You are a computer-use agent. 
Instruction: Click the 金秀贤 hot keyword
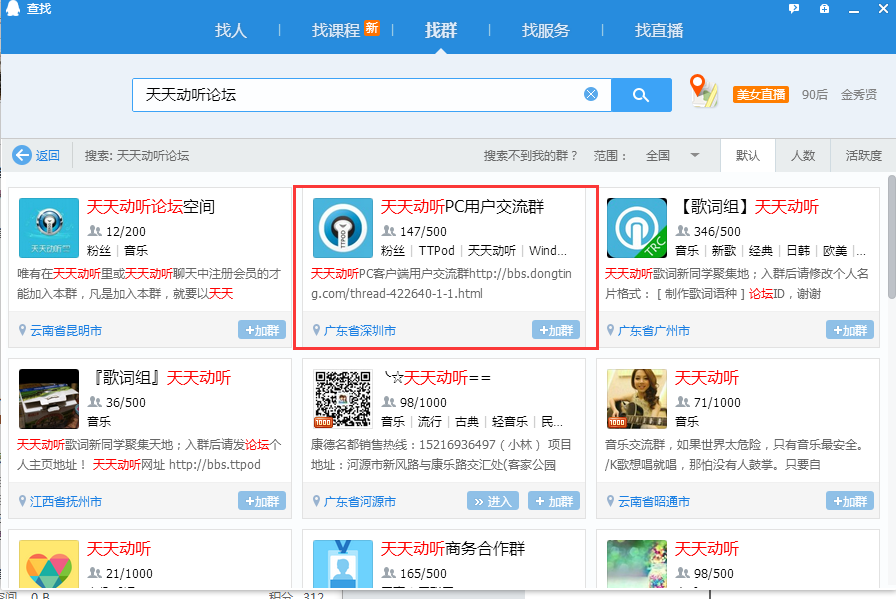[858, 94]
